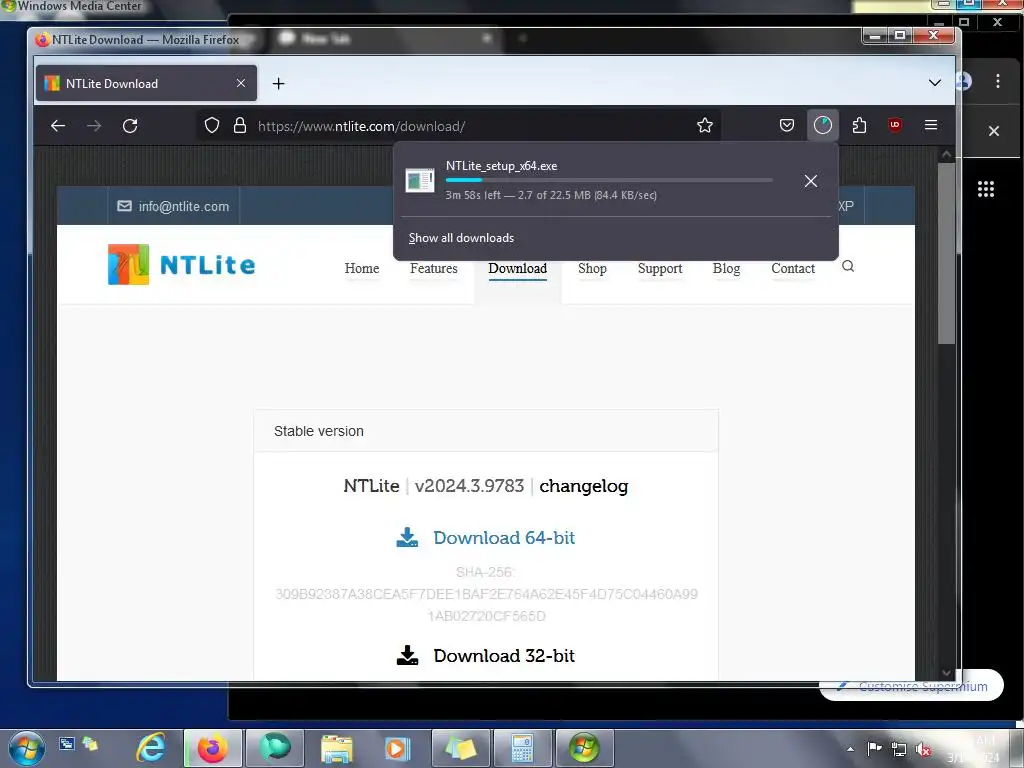Click the Action Center flag tray icon
Screen dimensions: 1024x768
point(874,749)
